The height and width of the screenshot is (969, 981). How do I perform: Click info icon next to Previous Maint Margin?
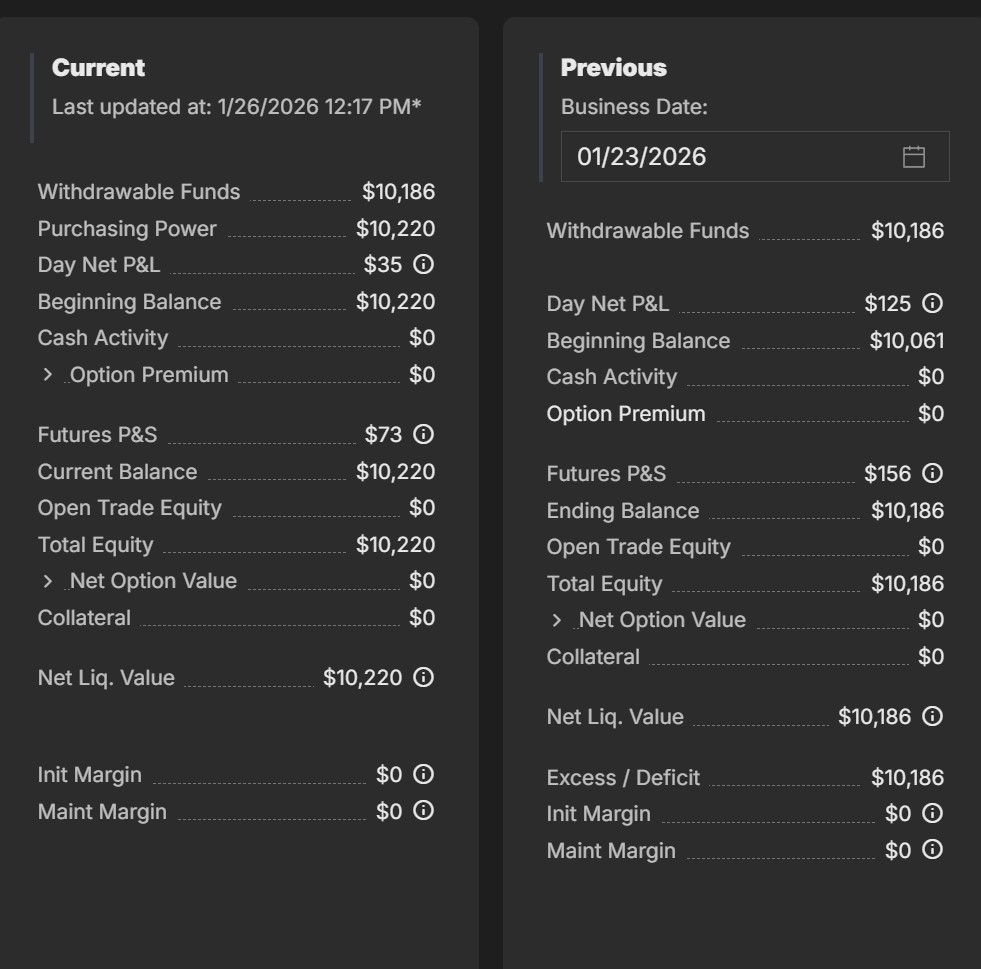[x=932, y=850]
